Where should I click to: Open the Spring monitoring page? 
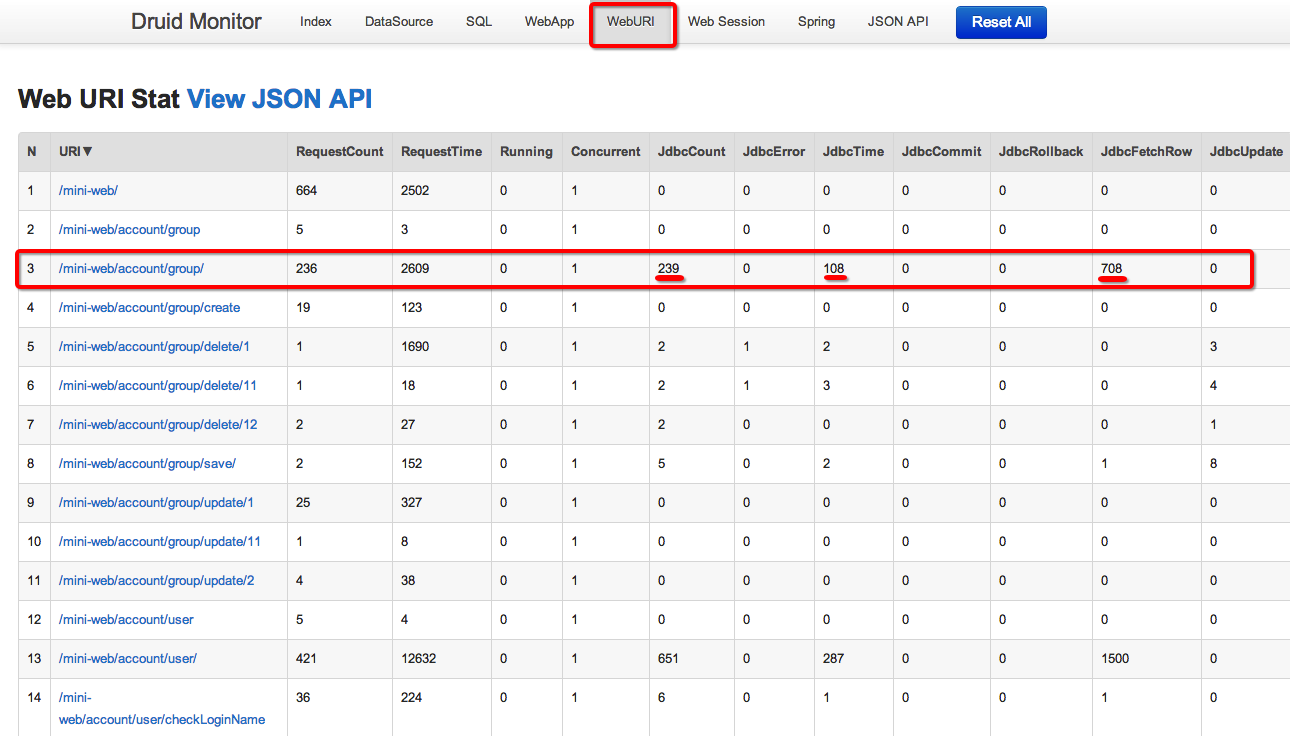(816, 21)
